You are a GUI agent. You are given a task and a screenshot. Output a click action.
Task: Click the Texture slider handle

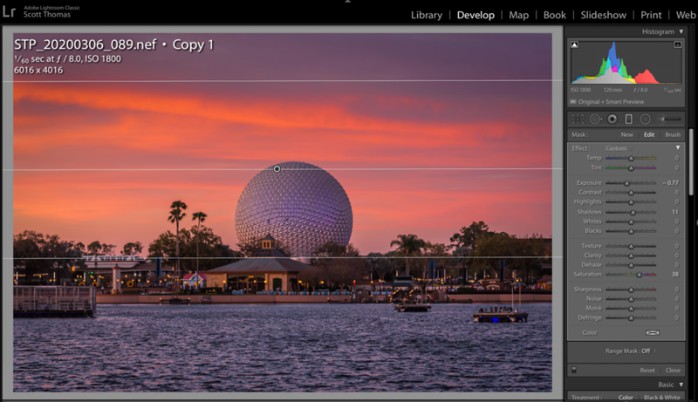pos(631,246)
